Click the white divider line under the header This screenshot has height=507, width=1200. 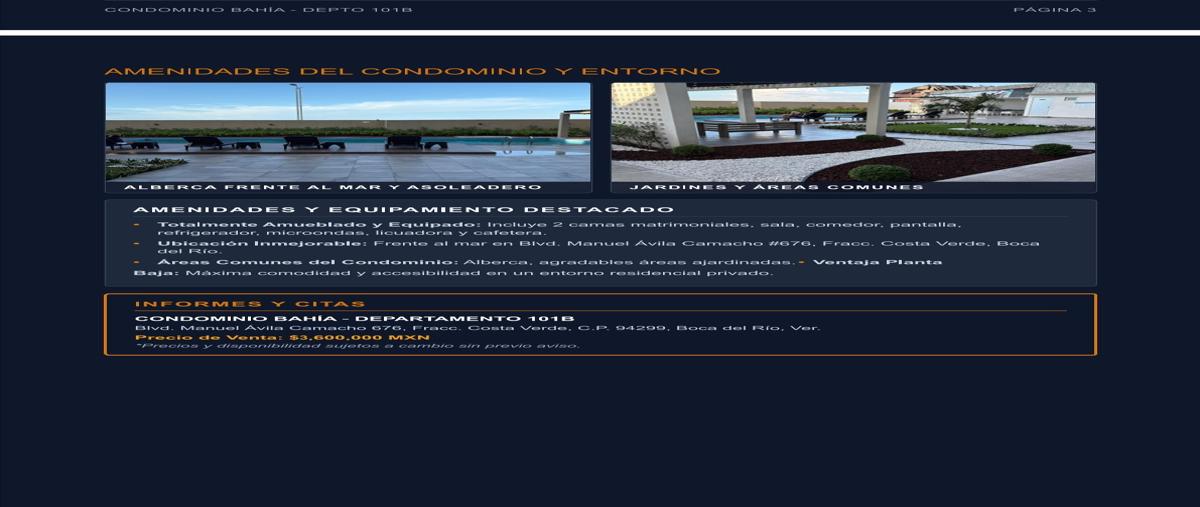[600, 32]
